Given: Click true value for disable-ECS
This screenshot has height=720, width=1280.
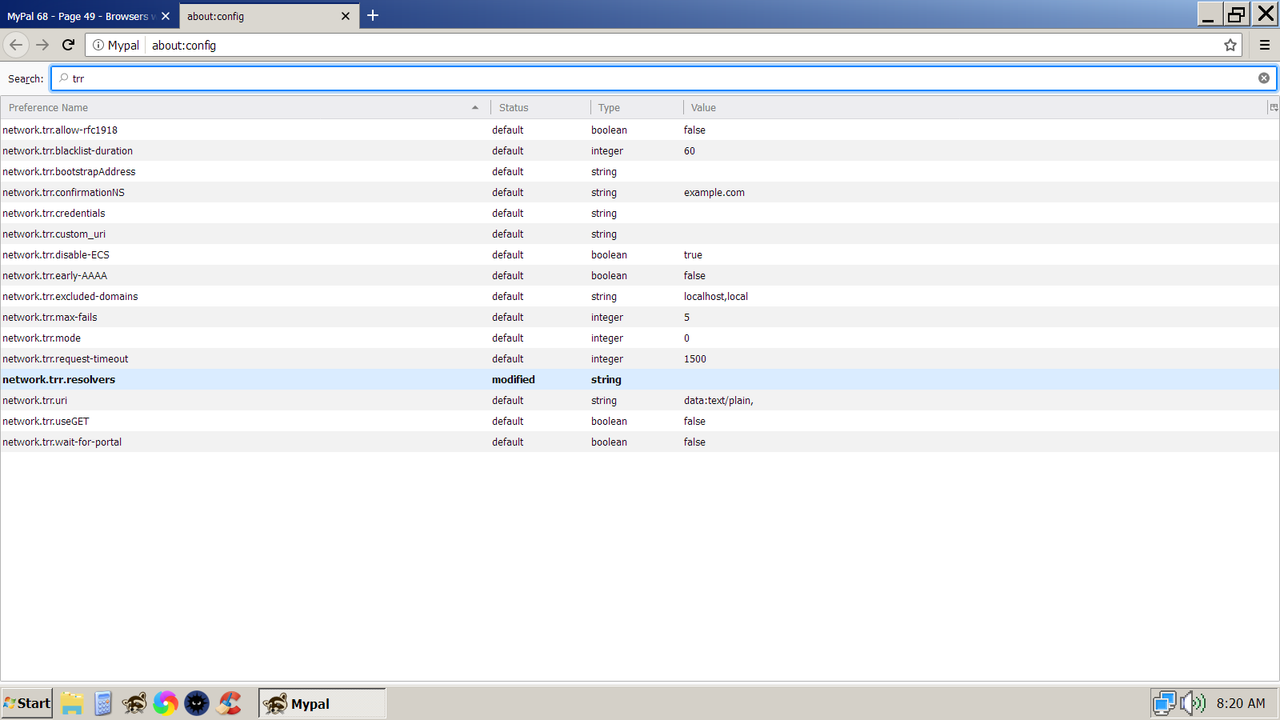Looking at the screenshot, I should [x=693, y=255].
